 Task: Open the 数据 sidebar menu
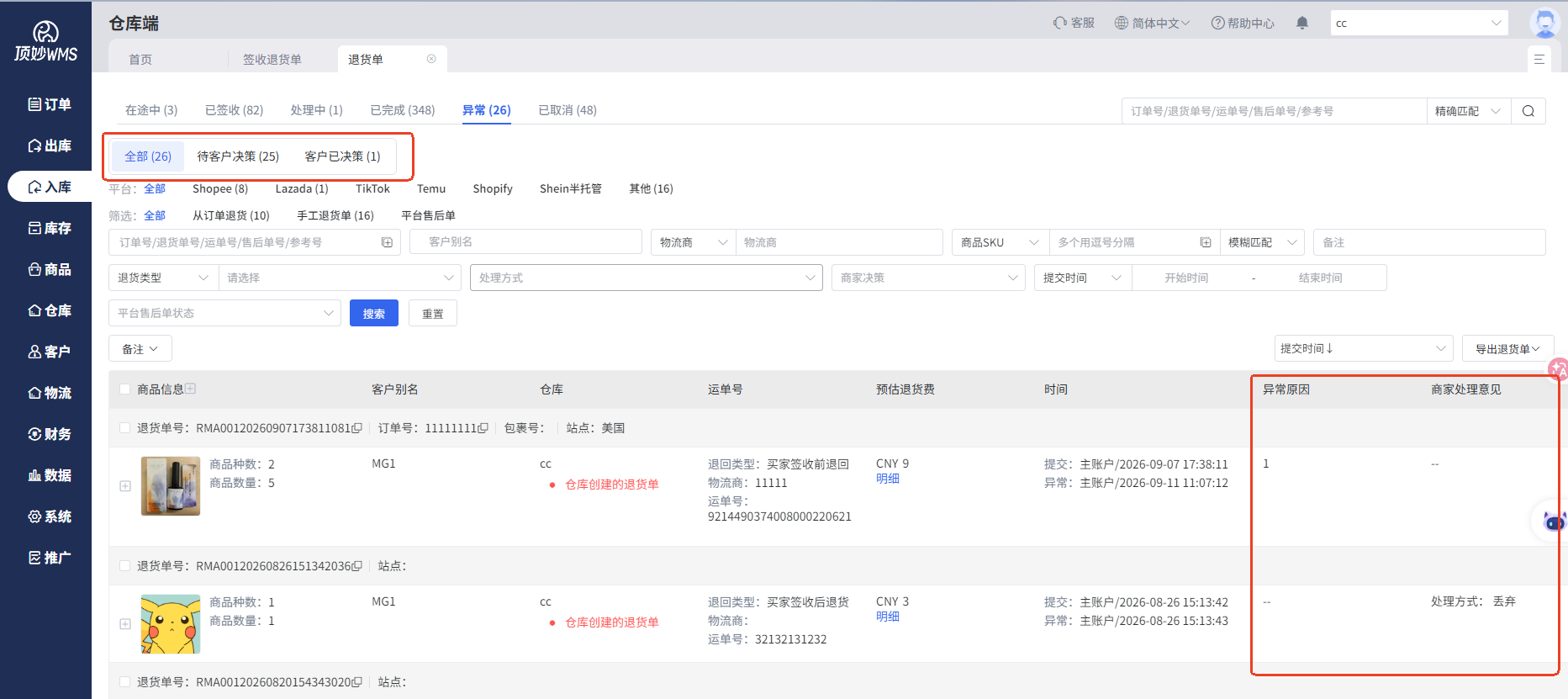tap(49, 475)
